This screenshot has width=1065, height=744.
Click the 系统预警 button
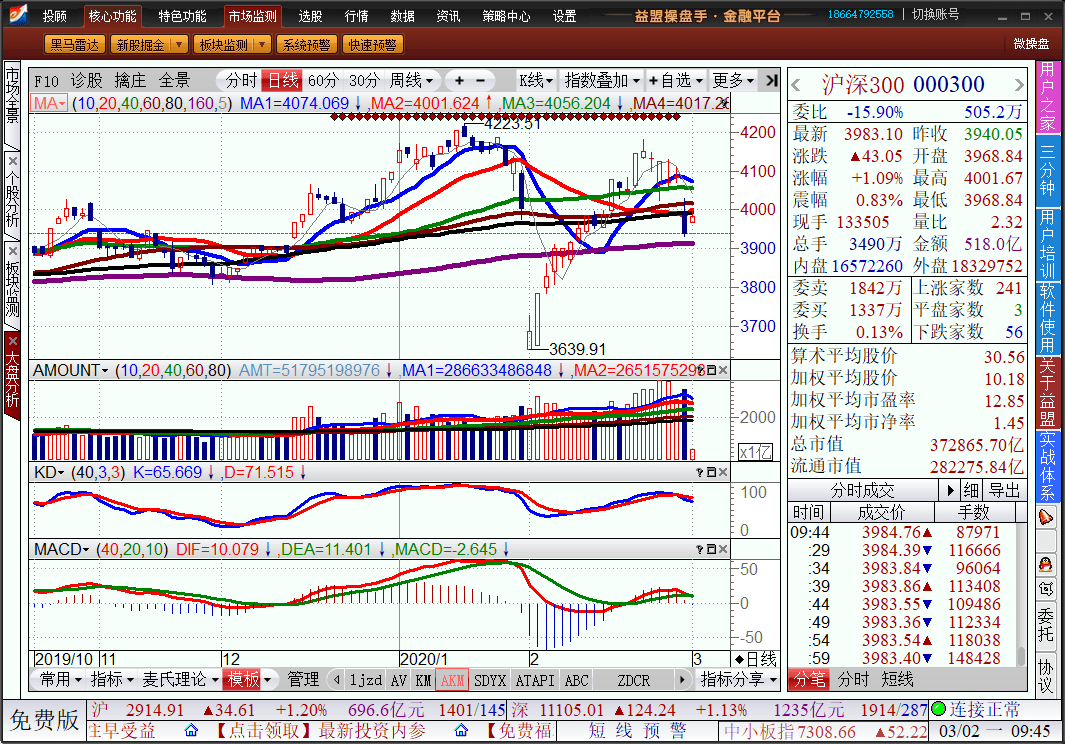tap(306, 45)
